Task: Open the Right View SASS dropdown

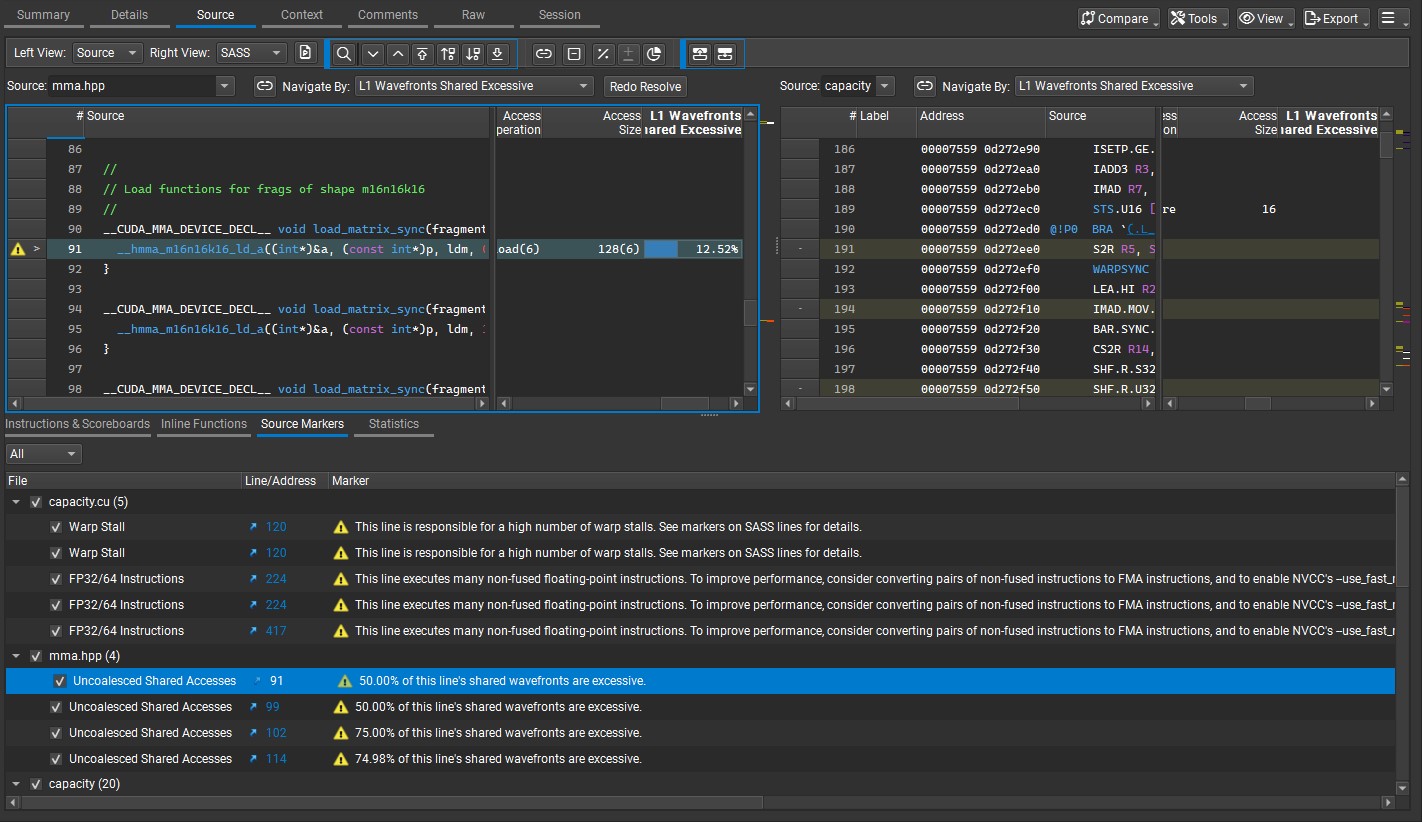Action: pos(251,53)
